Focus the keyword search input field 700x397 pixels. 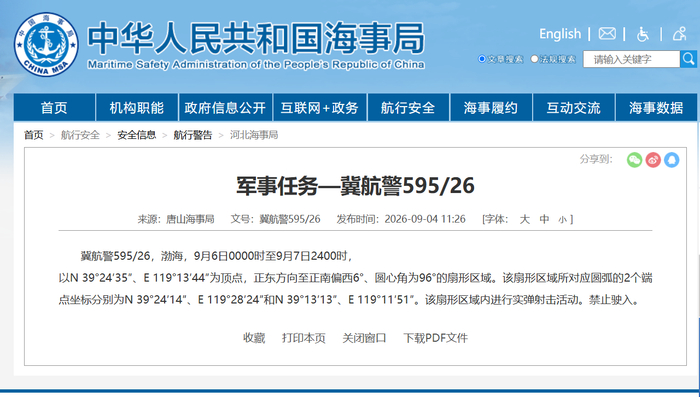coord(631,59)
